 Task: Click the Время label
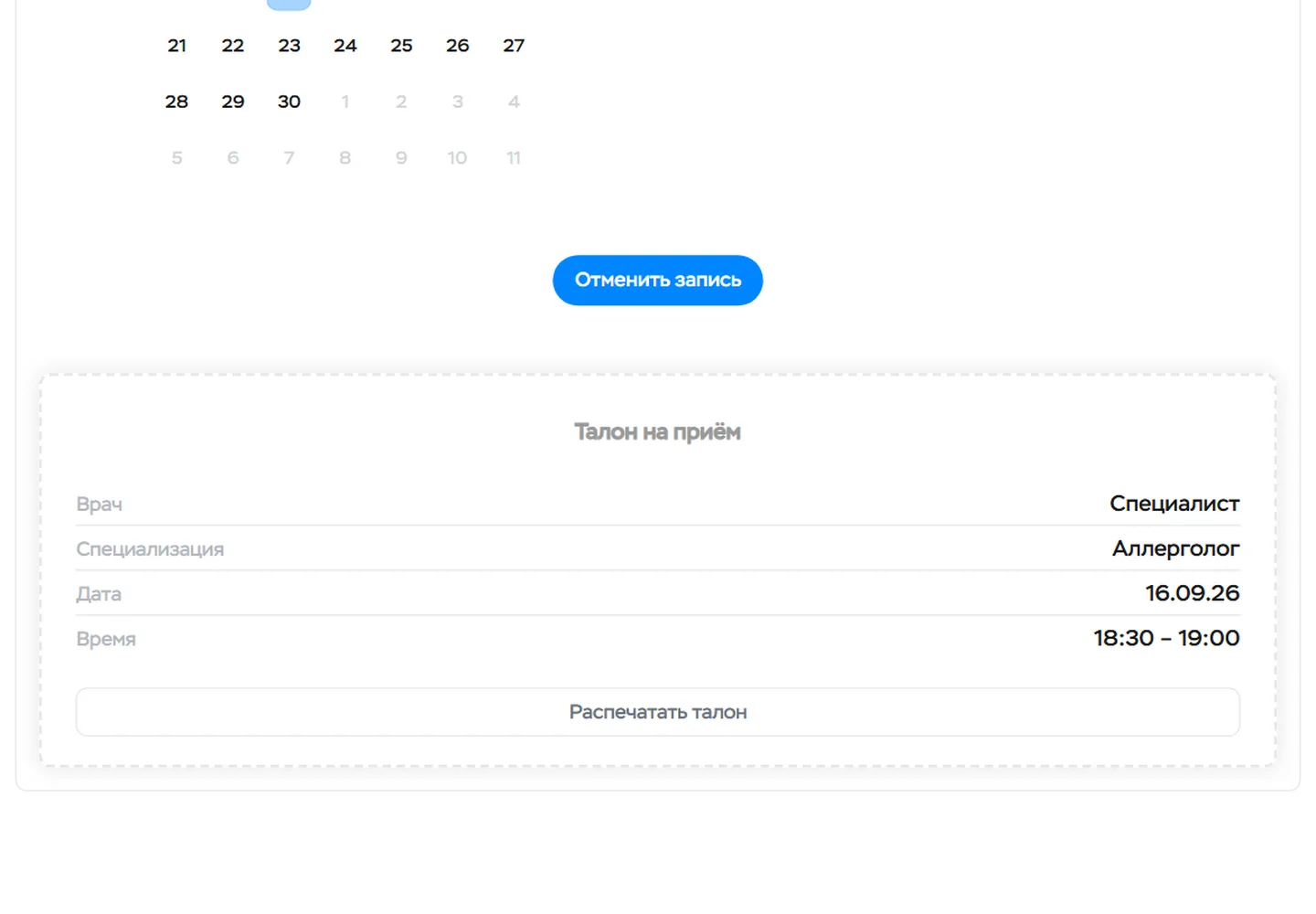[x=106, y=639]
